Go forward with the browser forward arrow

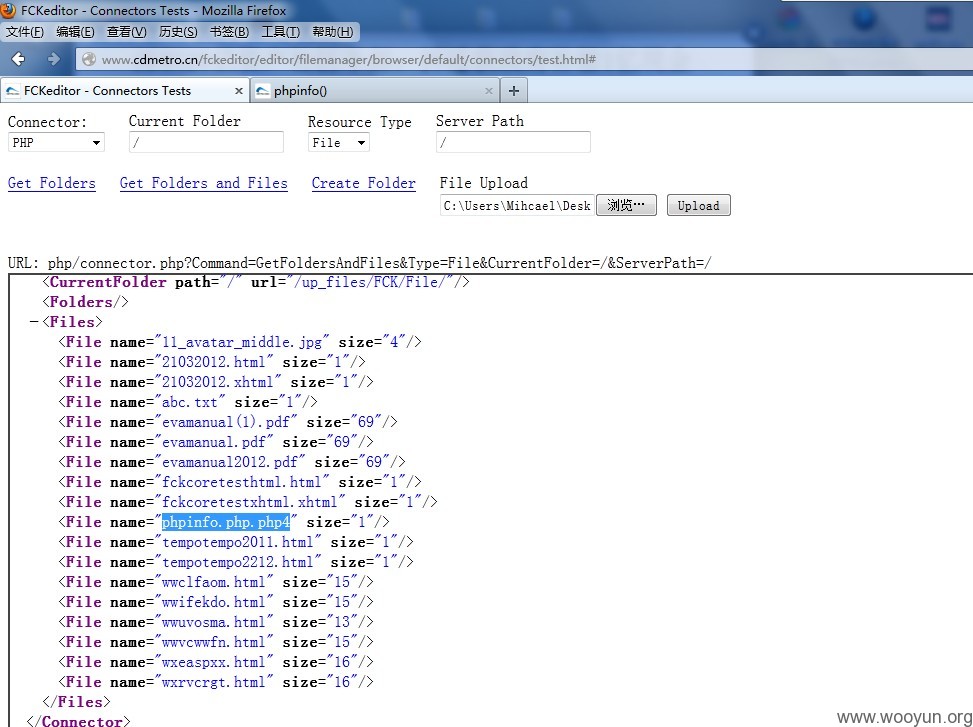(x=53, y=59)
